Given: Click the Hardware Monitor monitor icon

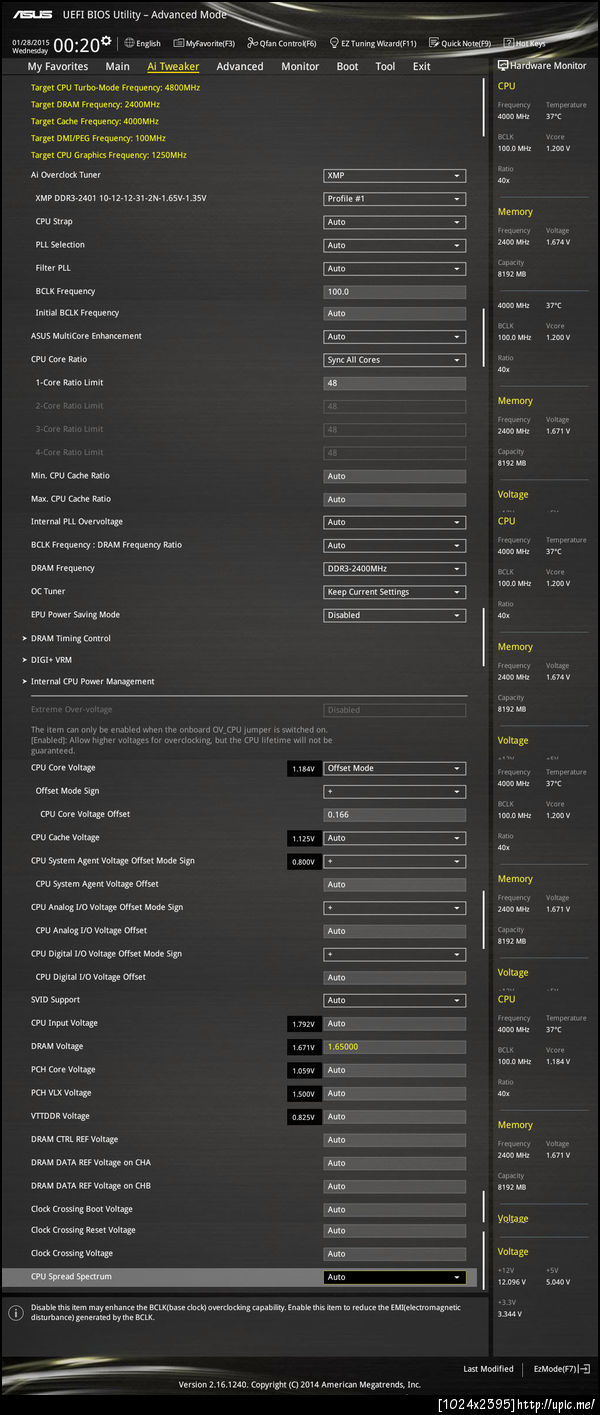Looking at the screenshot, I should (503, 65).
